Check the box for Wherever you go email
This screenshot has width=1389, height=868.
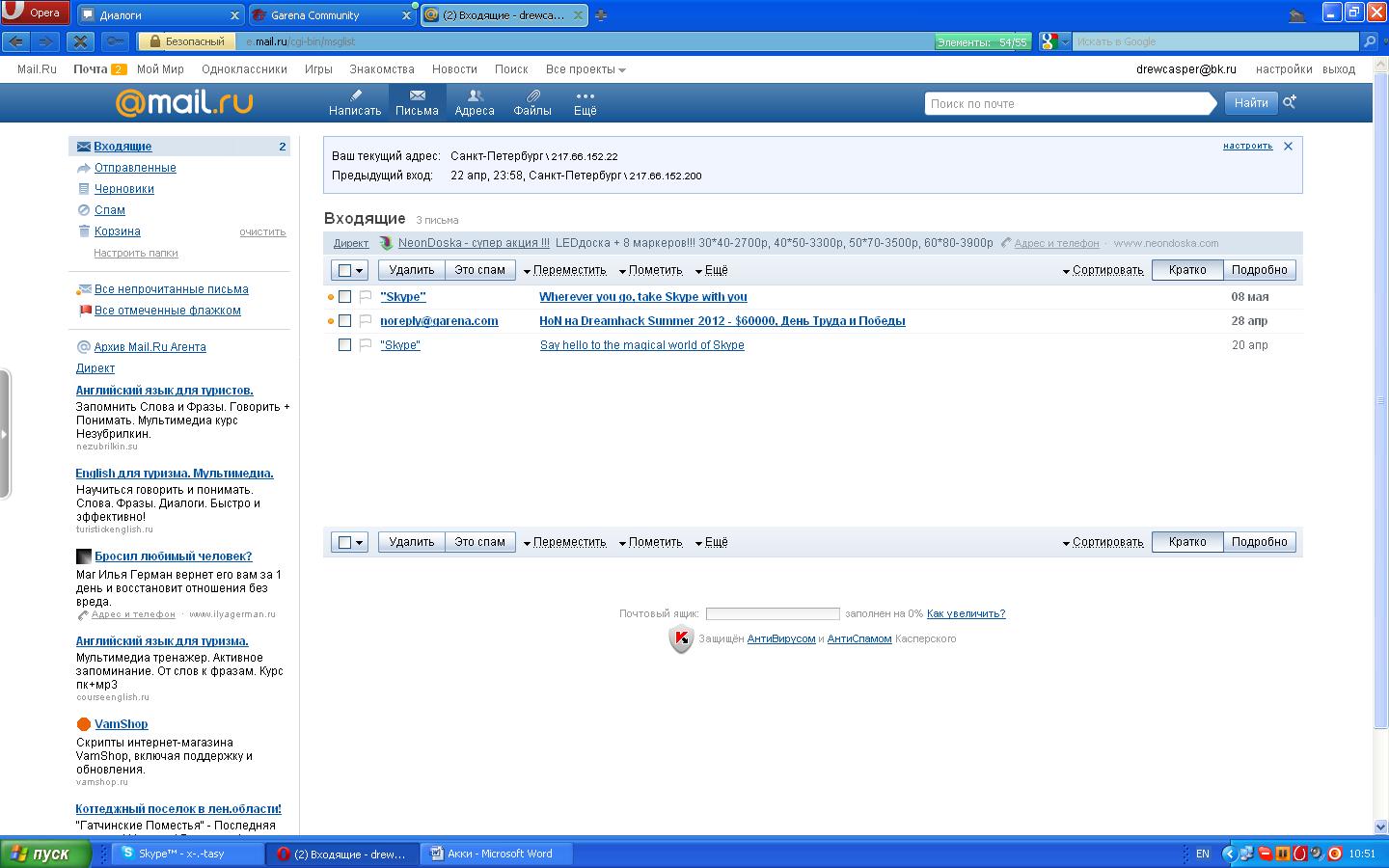[344, 297]
